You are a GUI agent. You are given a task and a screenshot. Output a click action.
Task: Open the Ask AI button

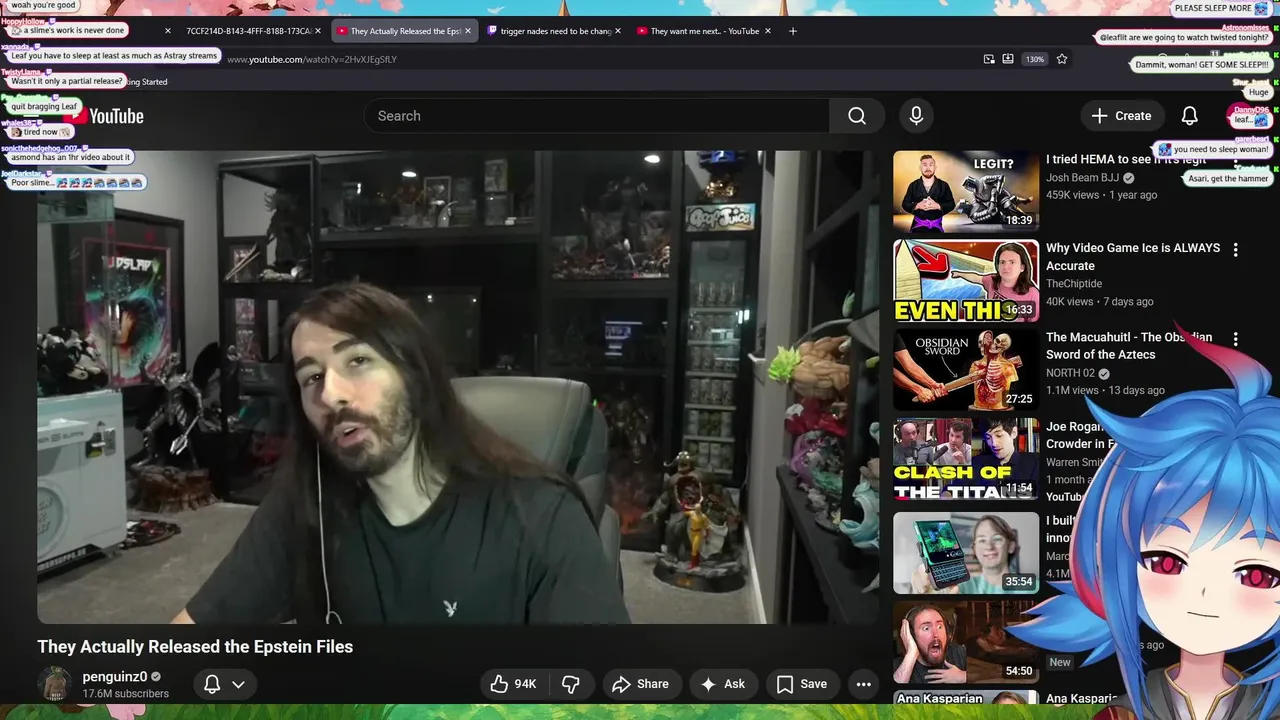722,684
